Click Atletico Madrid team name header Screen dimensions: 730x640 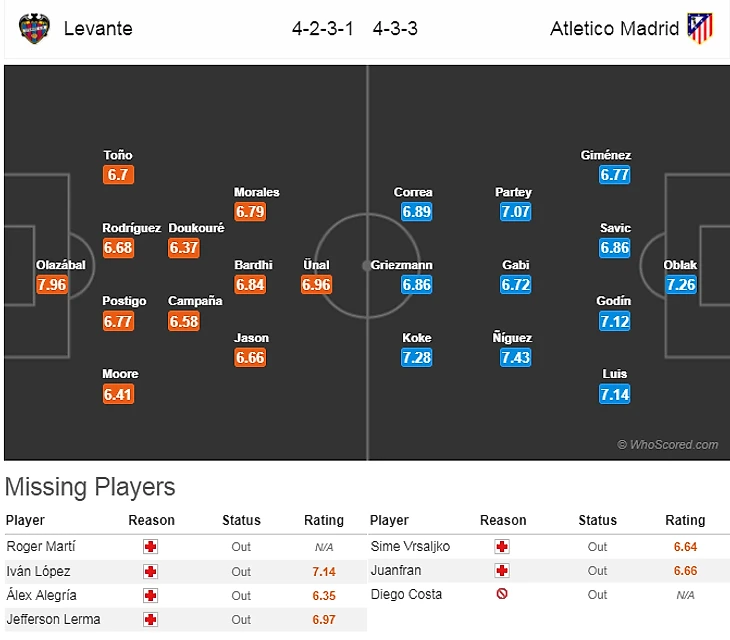coord(614,28)
